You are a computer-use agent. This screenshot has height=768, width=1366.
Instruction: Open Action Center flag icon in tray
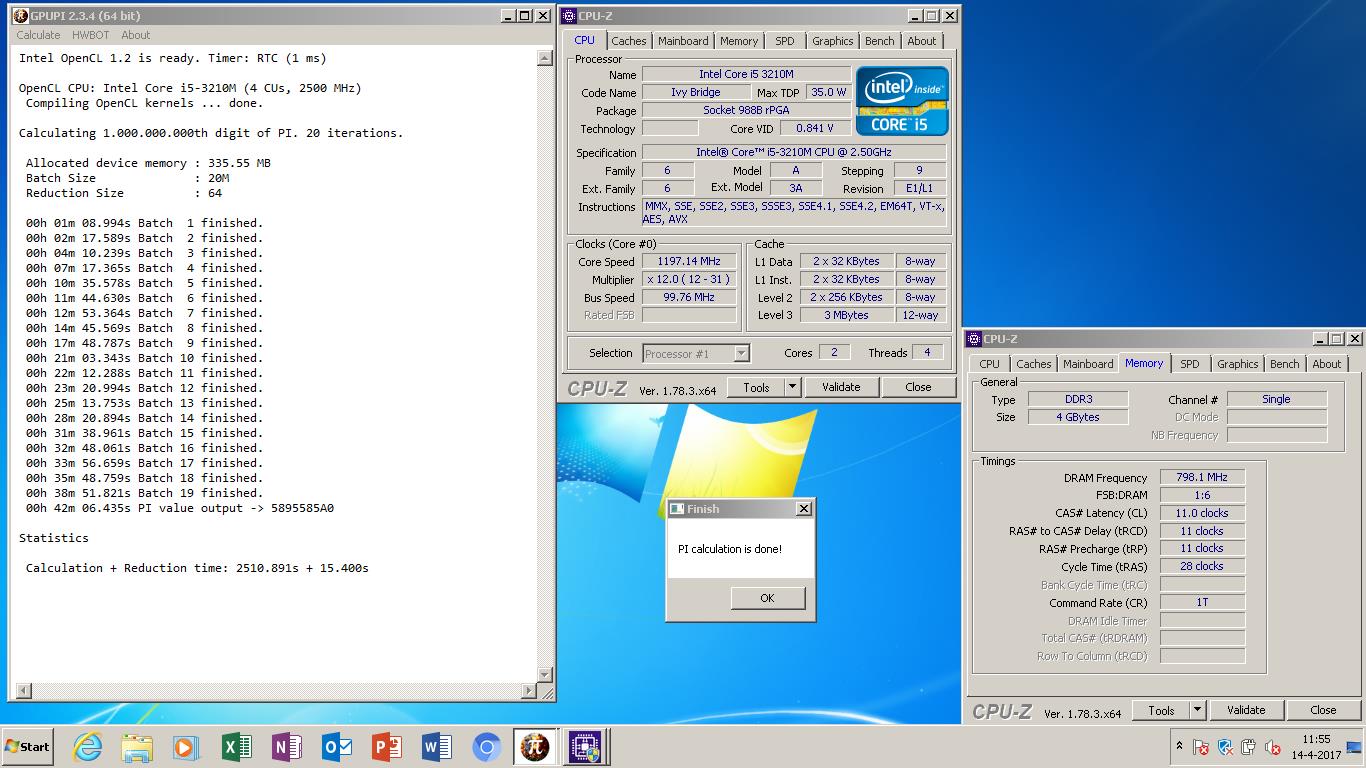point(1202,747)
